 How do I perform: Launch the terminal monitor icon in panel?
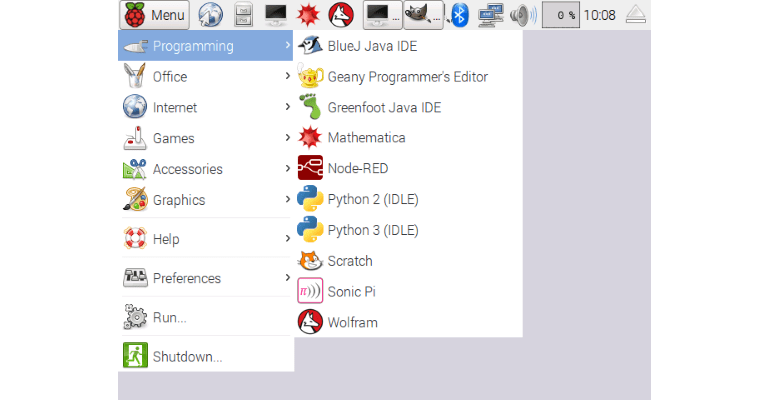[275, 15]
